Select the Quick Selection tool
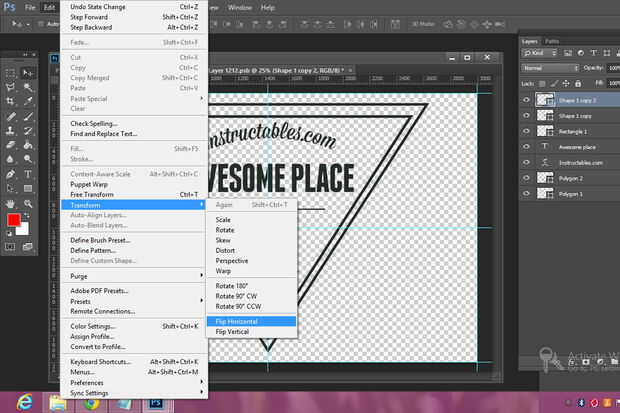This screenshot has height=413, width=620. [28, 87]
